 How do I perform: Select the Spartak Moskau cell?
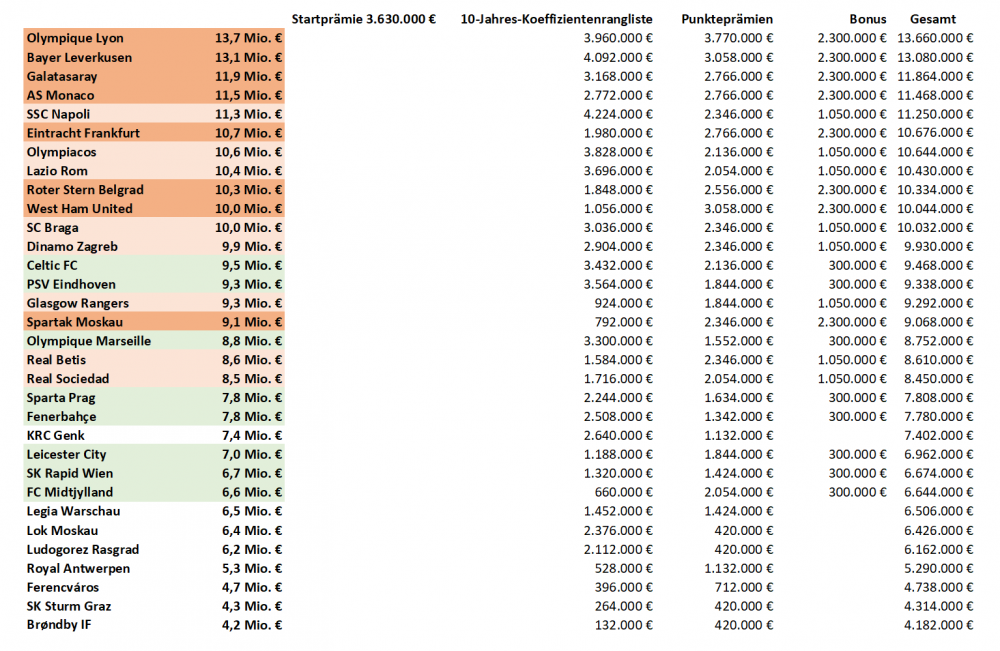75,323
